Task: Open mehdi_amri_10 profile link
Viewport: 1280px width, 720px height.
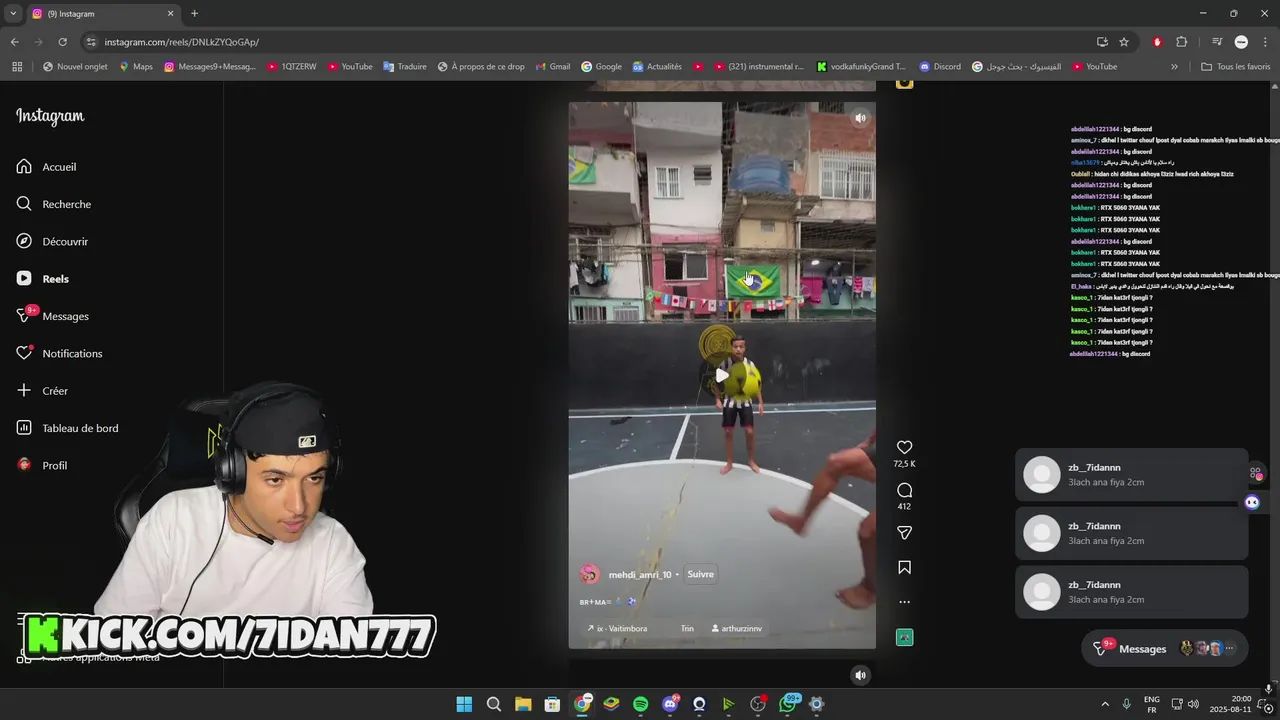Action: [x=640, y=575]
